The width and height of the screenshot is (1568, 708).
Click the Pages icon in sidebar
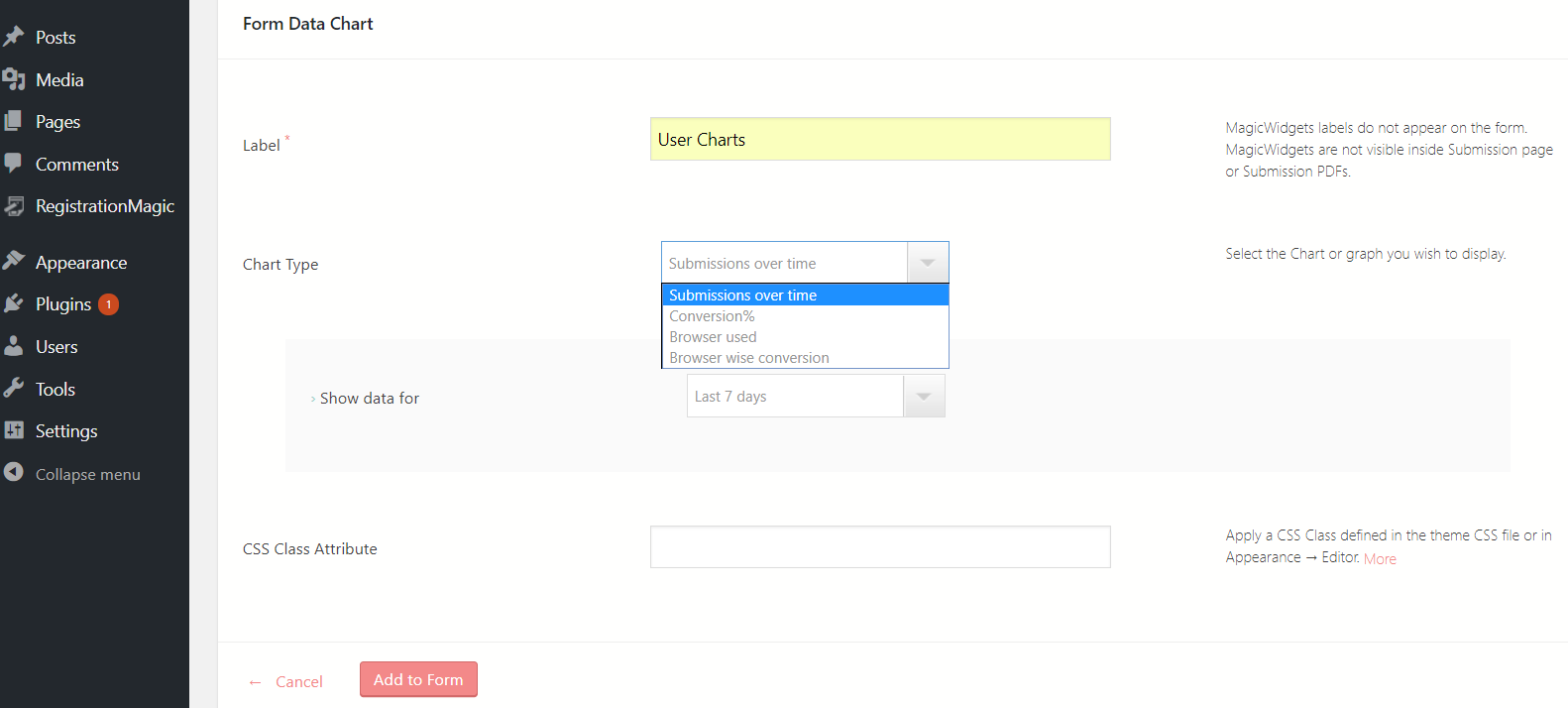tap(14, 121)
